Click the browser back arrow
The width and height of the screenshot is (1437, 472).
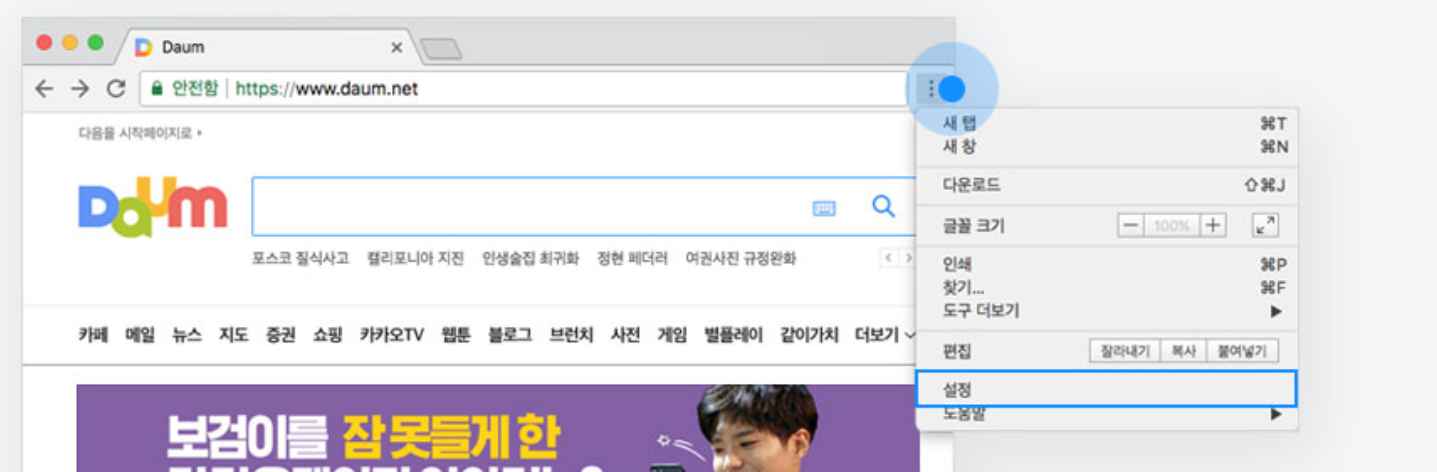coord(43,89)
